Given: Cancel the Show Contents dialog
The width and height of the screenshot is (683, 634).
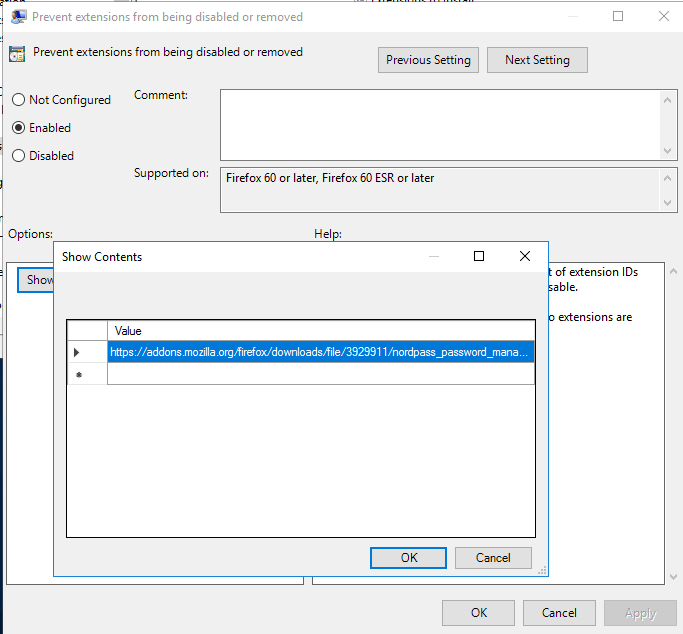Looking at the screenshot, I should tap(493, 558).
